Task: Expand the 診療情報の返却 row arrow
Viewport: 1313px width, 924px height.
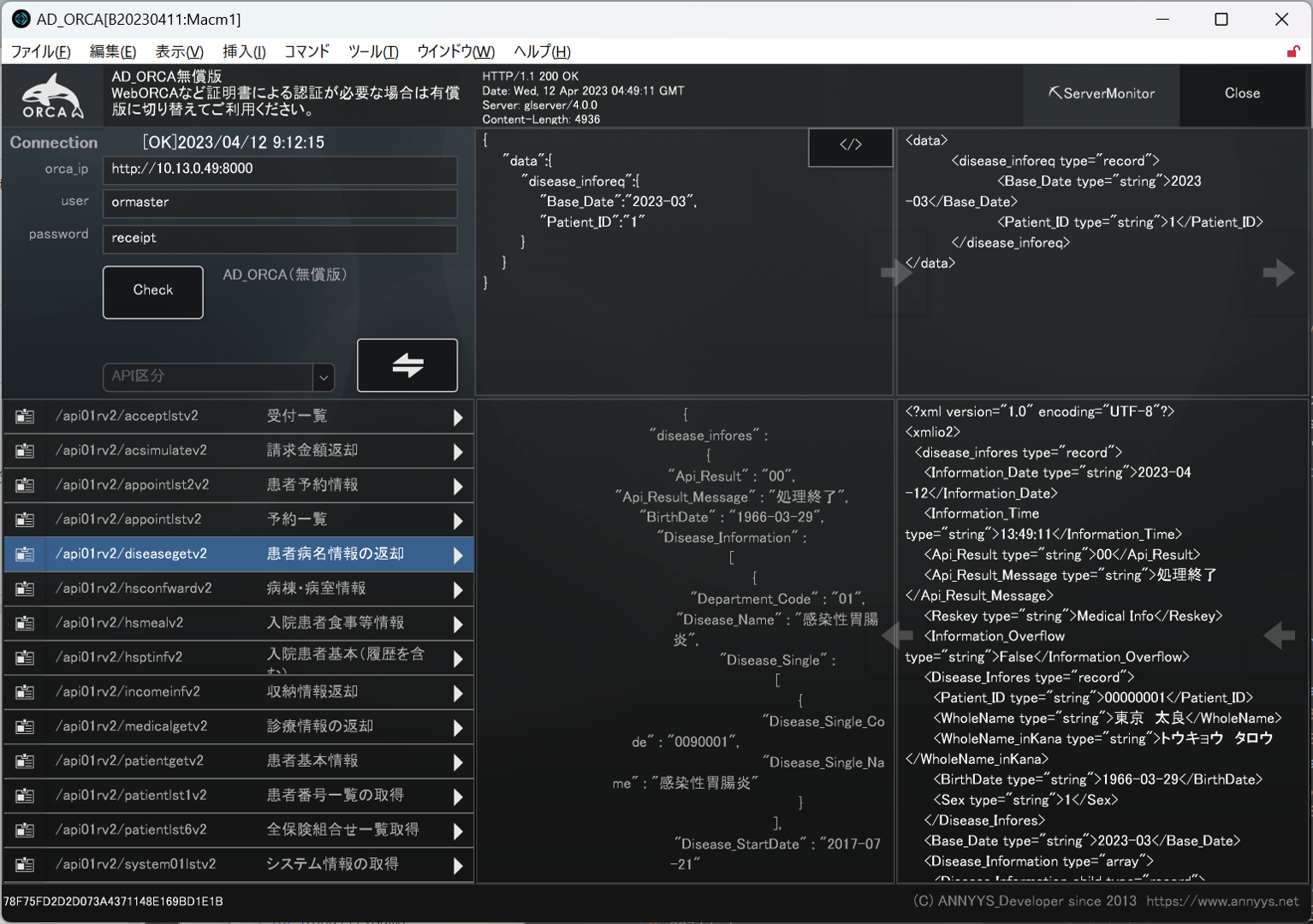Action: (x=458, y=728)
